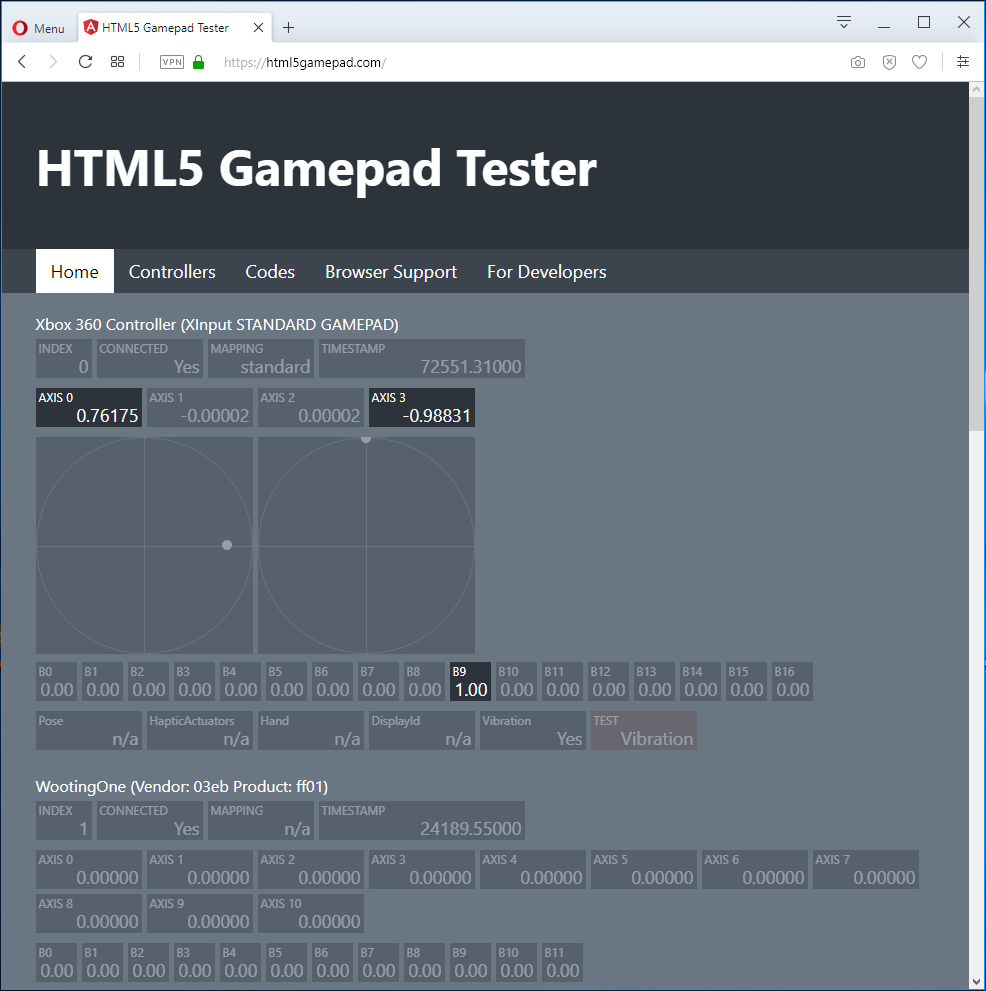Screen dimensions: 986x991
Task: Click the browser back arrow
Action: [x=22, y=62]
